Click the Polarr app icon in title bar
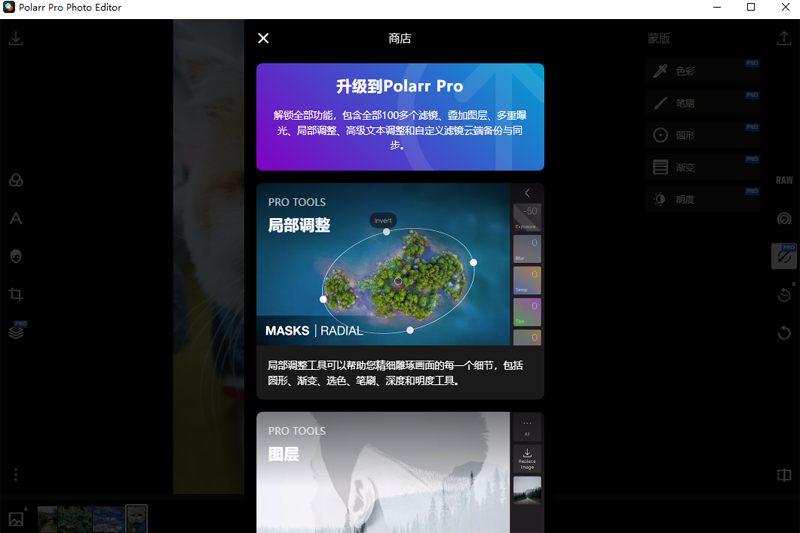The width and height of the screenshot is (800, 533). pyautogui.click(x=9, y=7)
